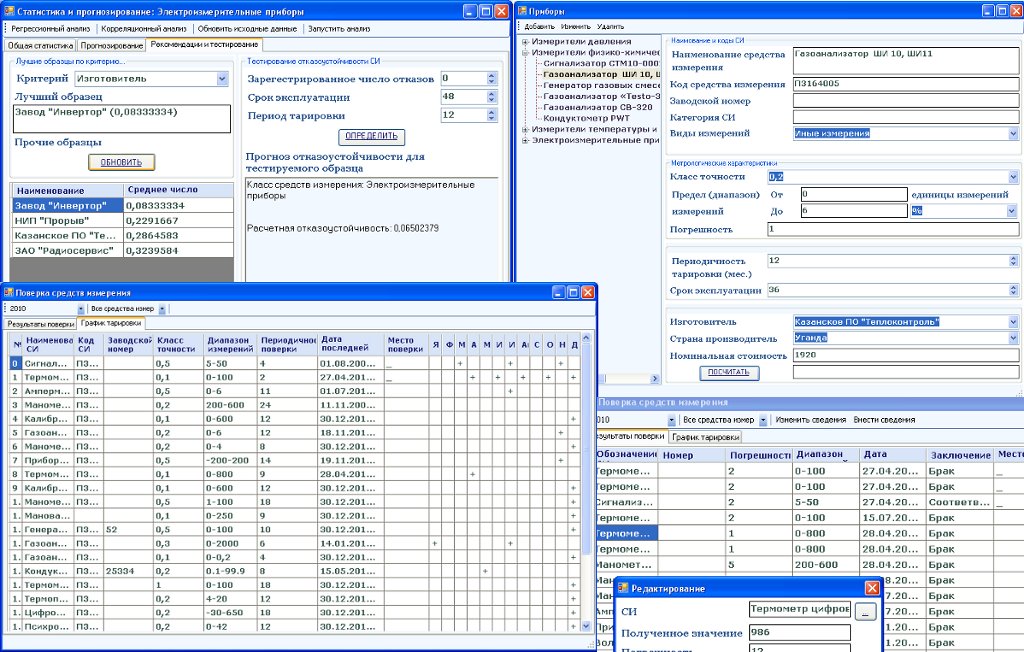Close the Редактирование dialog
The width and height of the screenshot is (1024, 652).
coord(871,588)
